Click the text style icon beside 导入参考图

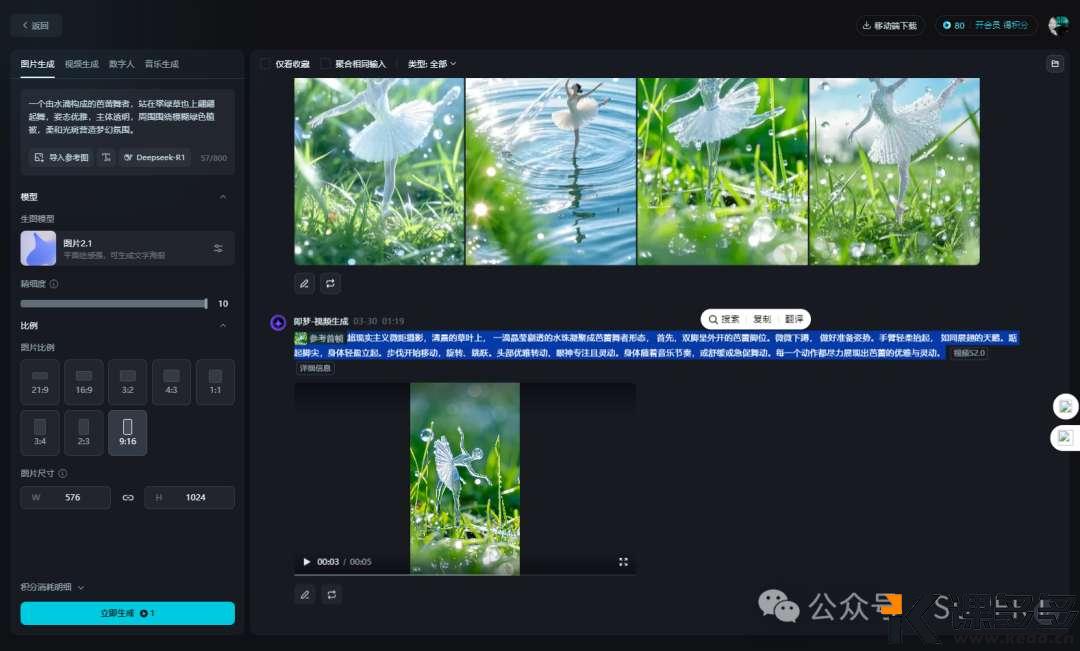pyautogui.click(x=106, y=157)
